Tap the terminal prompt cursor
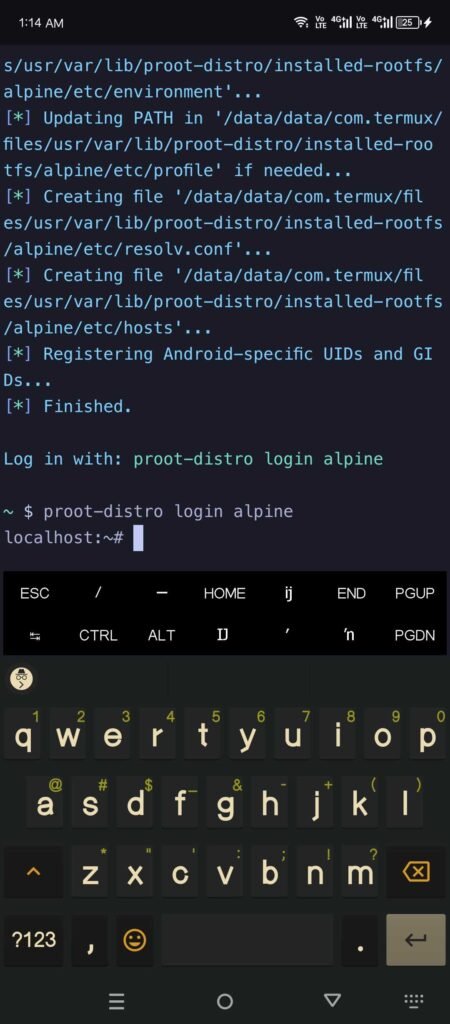This screenshot has width=450, height=1024. pyautogui.click(x=138, y=539)
